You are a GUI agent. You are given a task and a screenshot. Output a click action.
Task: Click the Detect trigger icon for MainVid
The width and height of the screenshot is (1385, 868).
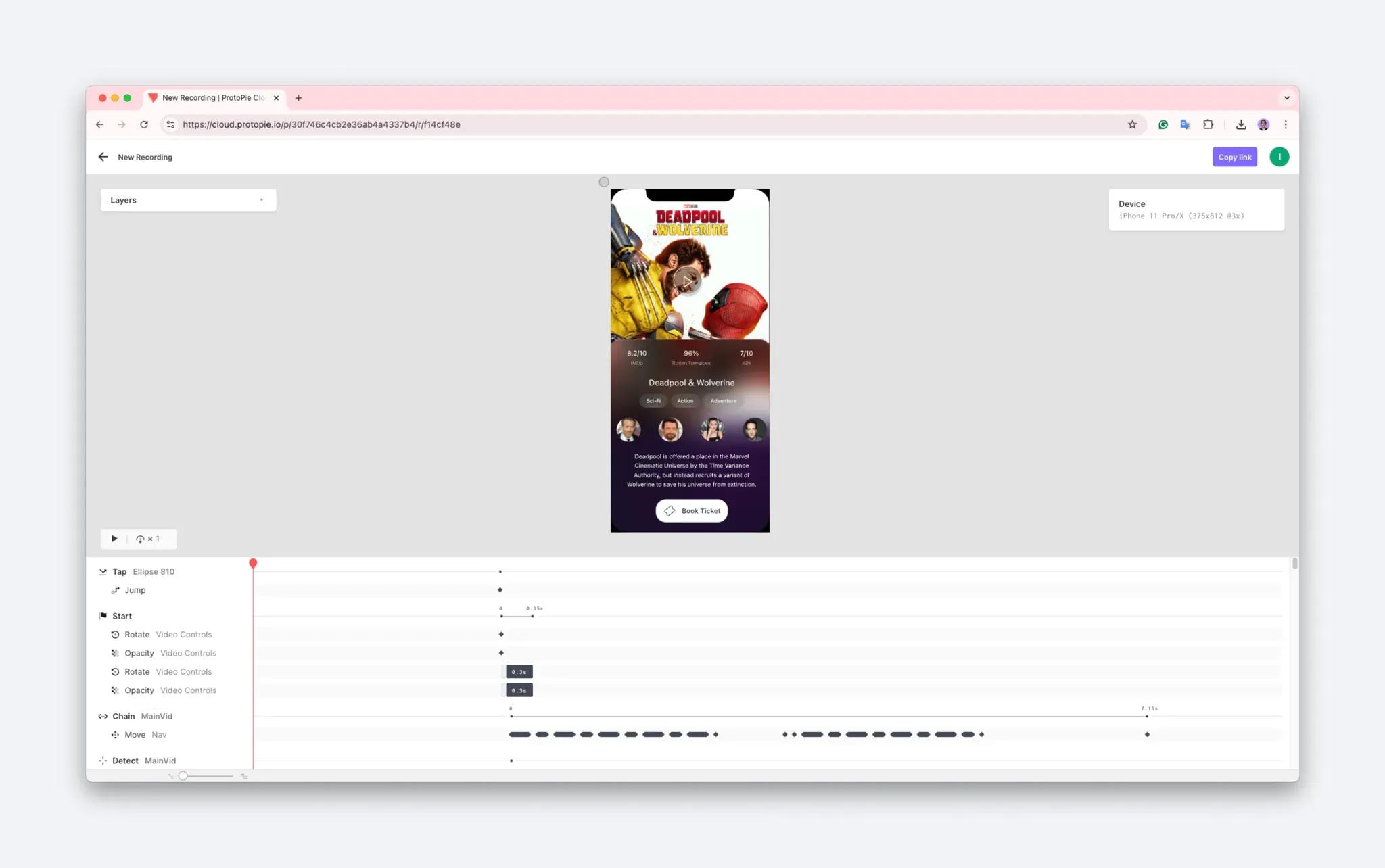coord(102,760)
